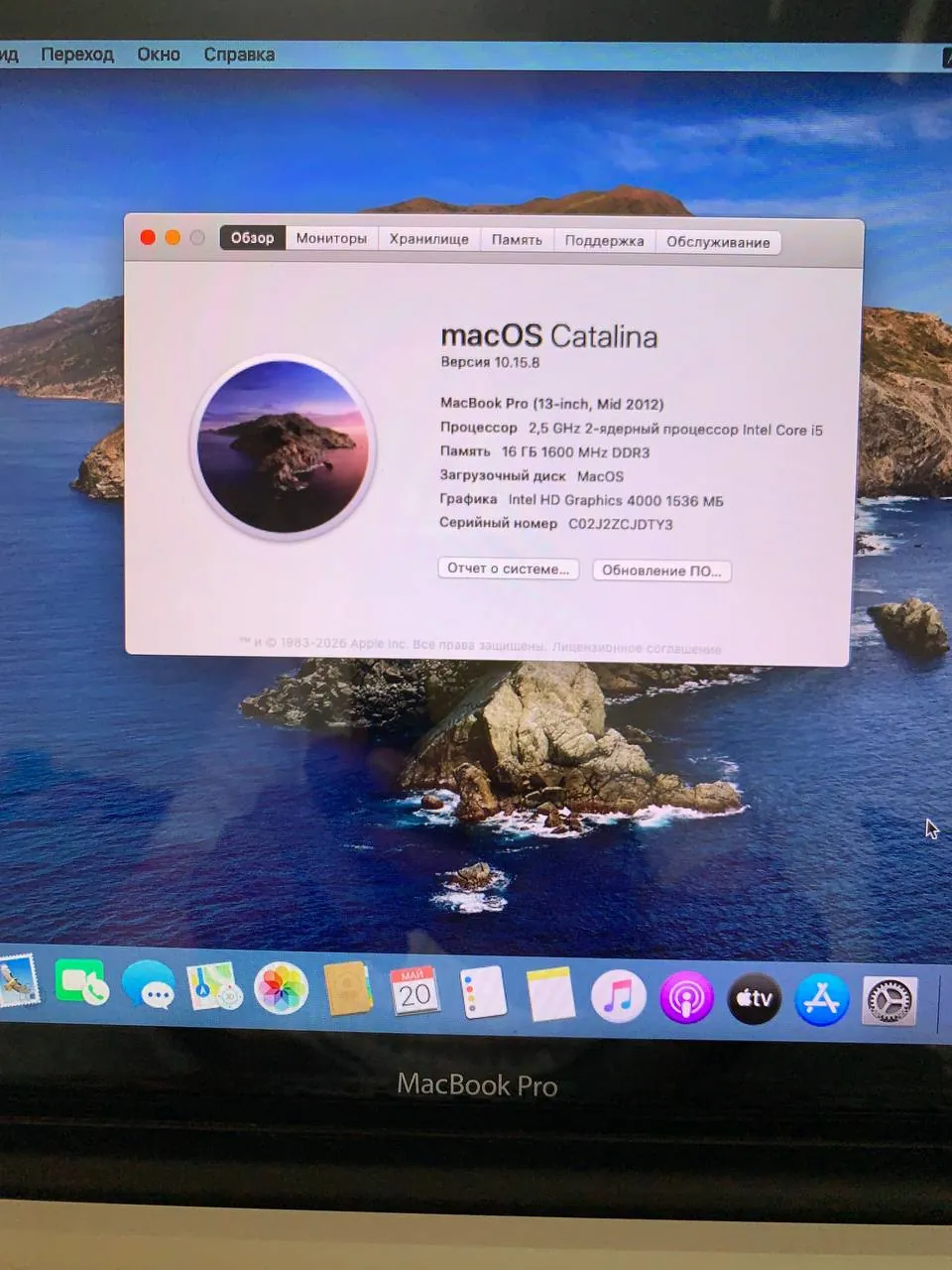
Task: Open the Calendar showing May 20
Action: (415, 991)
